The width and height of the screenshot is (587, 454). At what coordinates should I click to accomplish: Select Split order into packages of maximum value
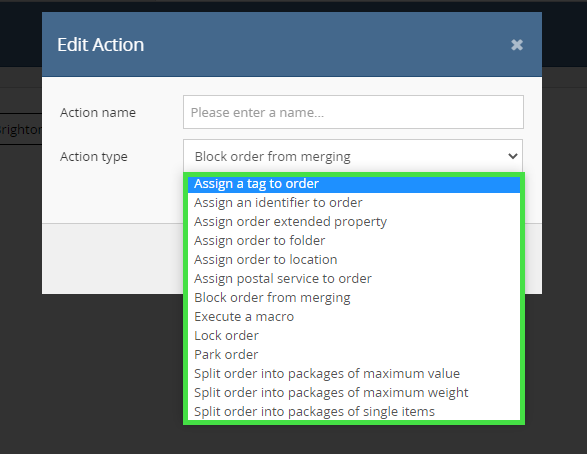(x=354, y=374)
